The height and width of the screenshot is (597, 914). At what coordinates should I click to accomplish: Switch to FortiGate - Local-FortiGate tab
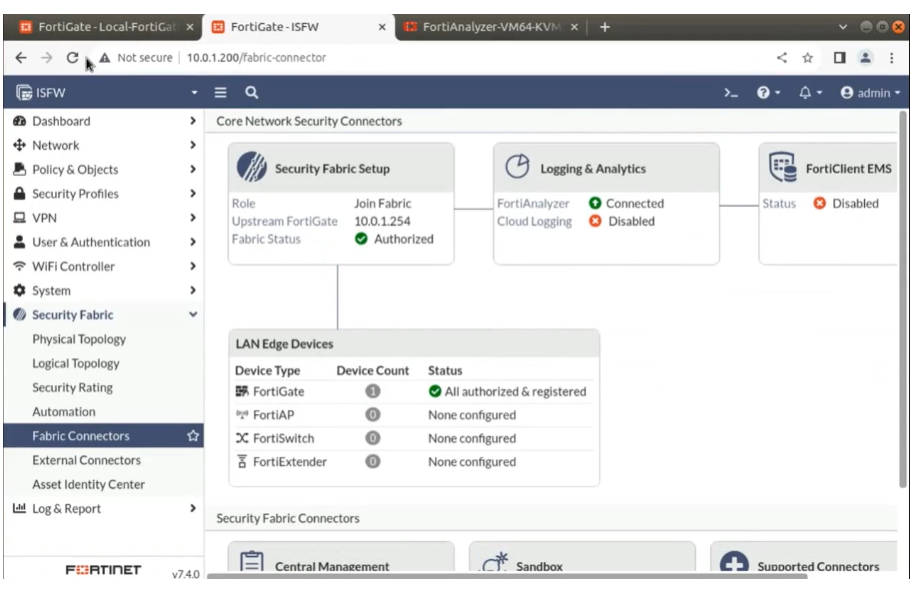107,27
